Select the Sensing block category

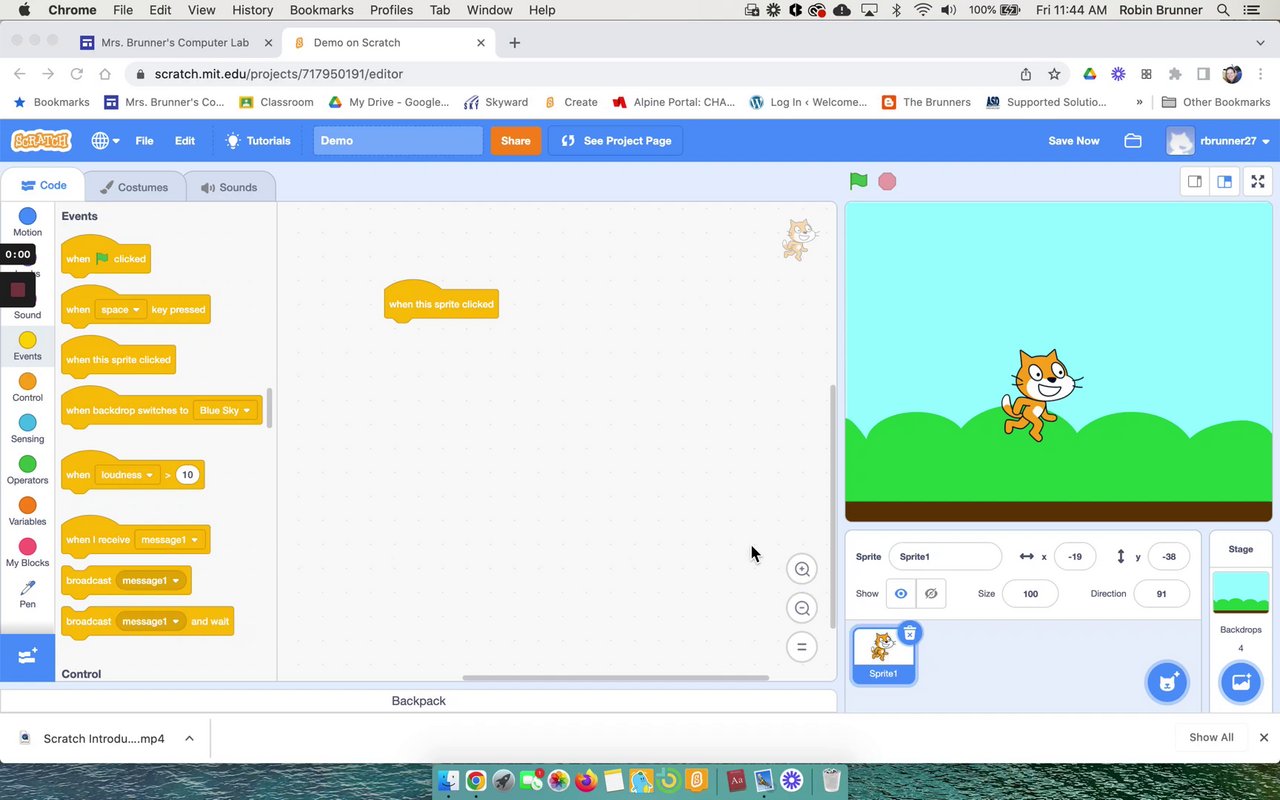[27, 429]
